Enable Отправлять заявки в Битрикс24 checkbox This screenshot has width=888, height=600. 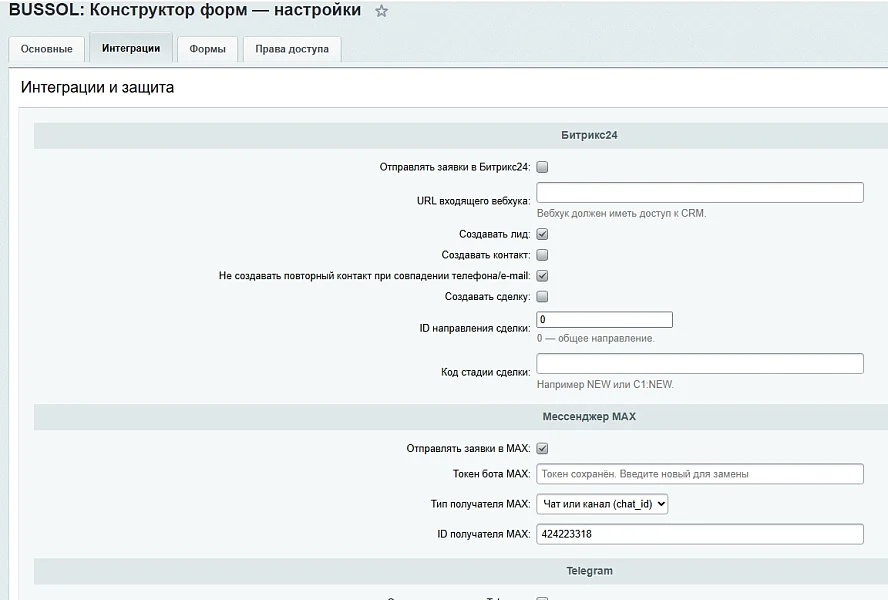tap(542, 167)
